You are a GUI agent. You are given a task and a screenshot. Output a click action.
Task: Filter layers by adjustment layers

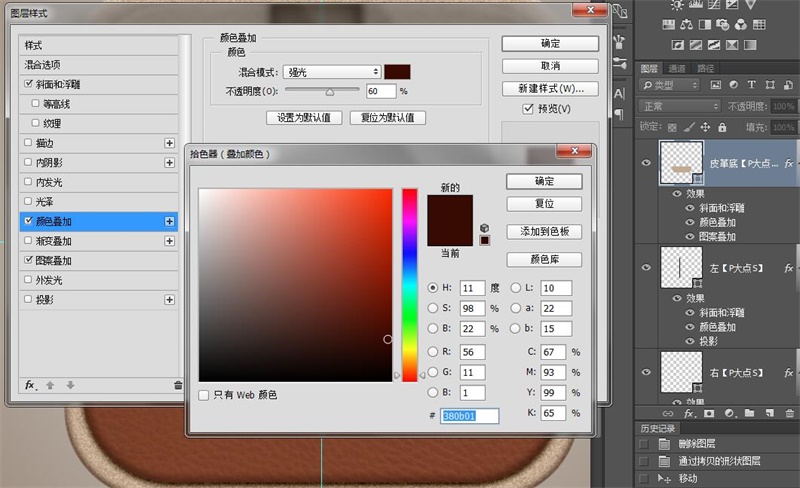[734, 85]
